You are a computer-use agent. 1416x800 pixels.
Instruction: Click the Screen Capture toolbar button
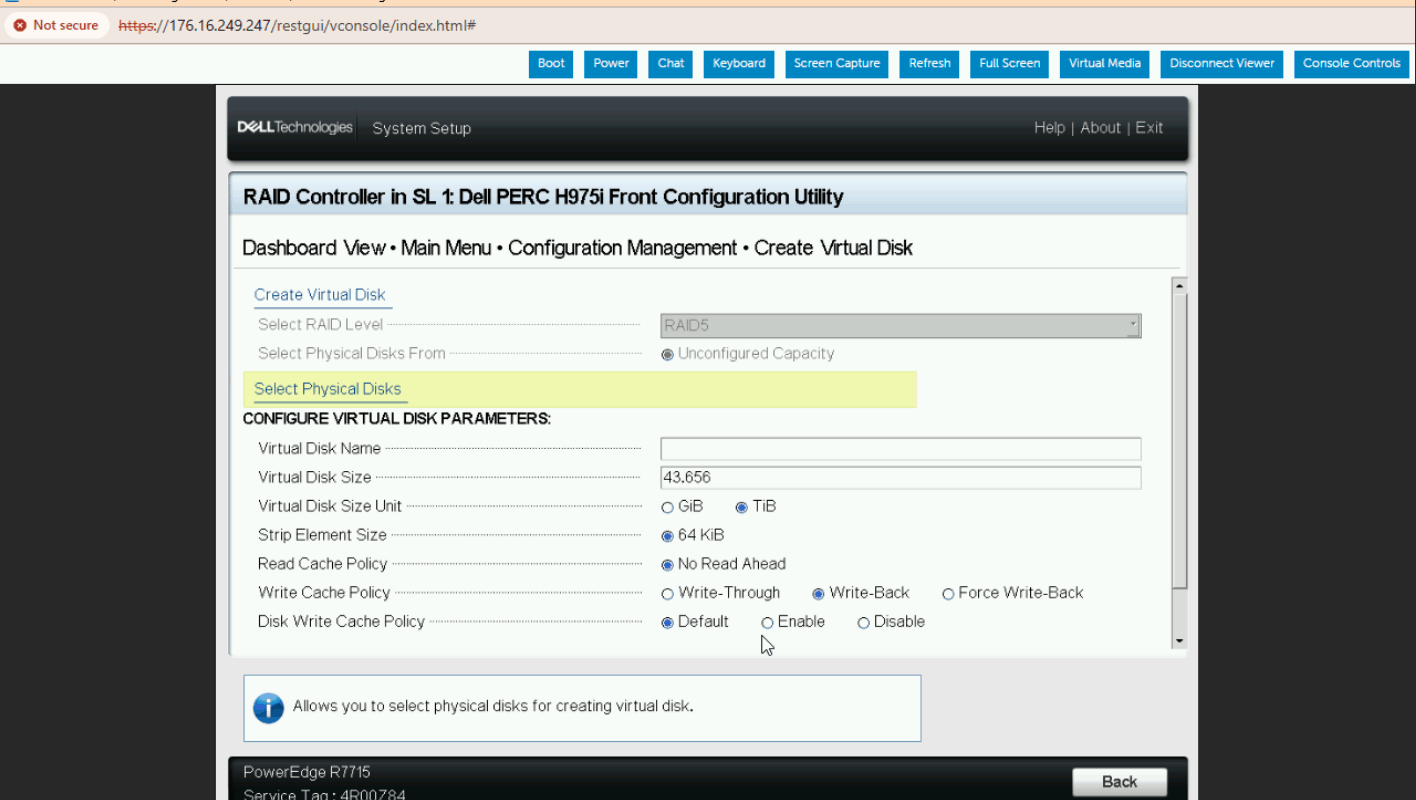click(x=836, y=63)
